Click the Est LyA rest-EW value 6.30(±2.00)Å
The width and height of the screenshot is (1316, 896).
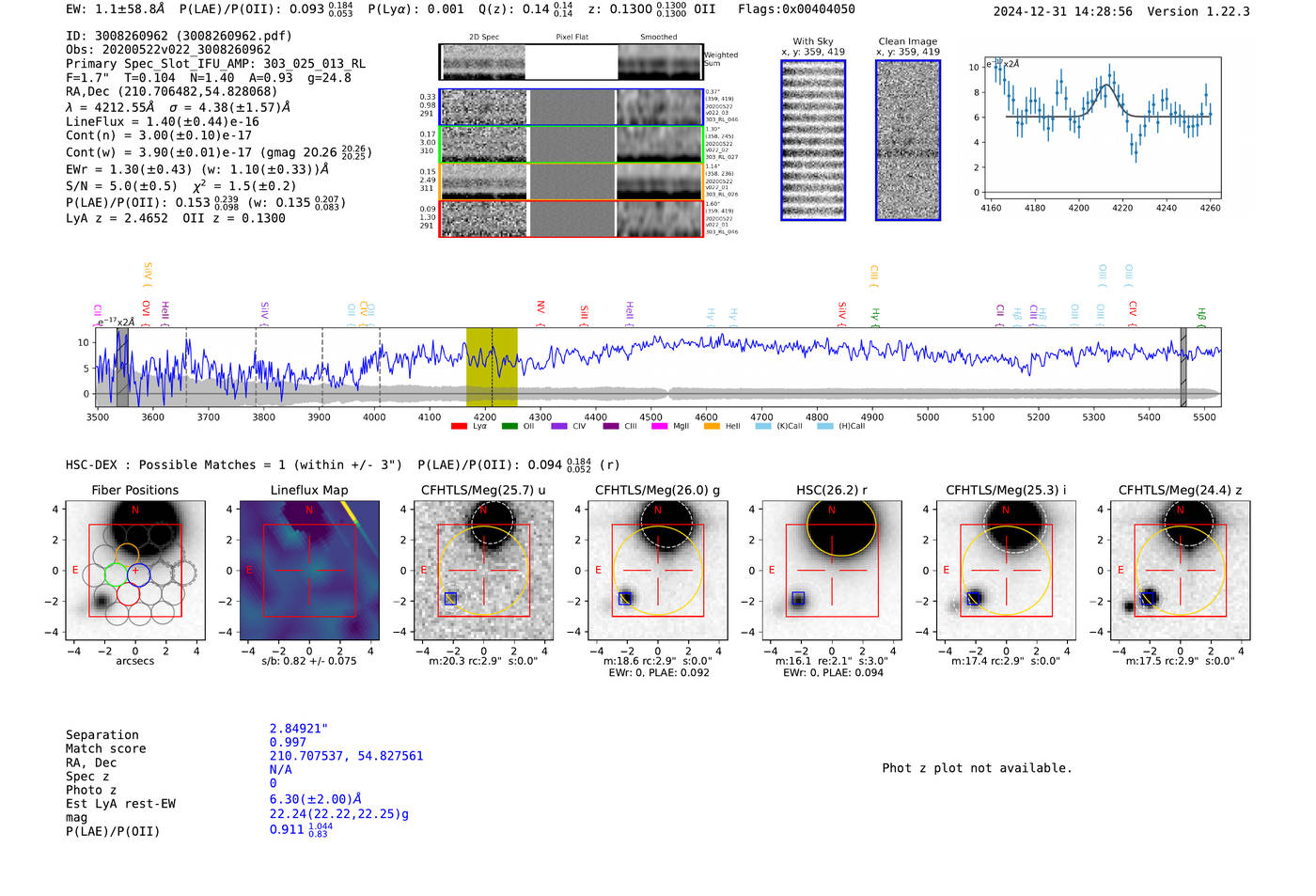click(316, 799)
